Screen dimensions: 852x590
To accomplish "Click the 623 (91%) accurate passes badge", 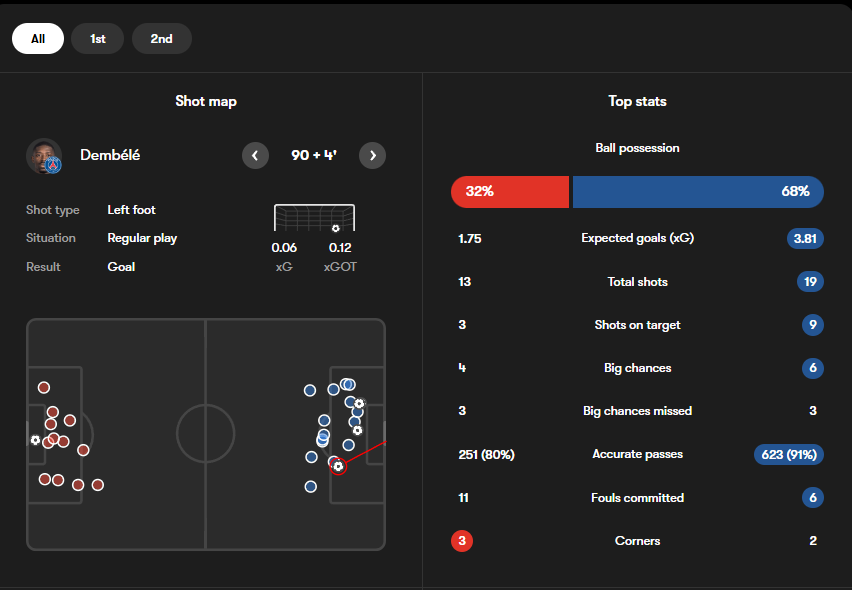I will pyautogui.click(x=789, y=455).
